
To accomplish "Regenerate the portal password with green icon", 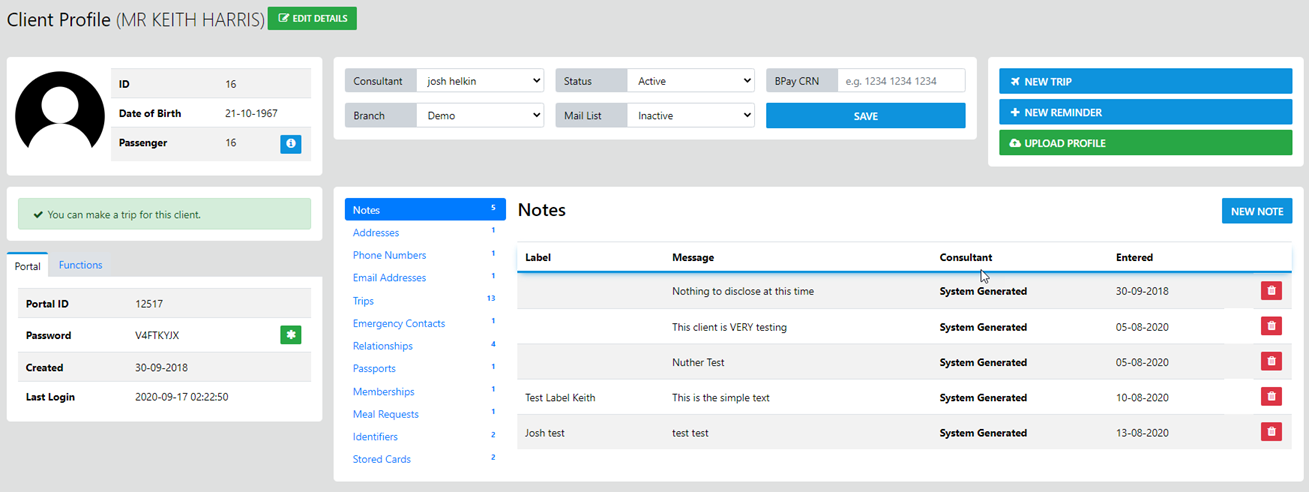I will pos(290,335).
